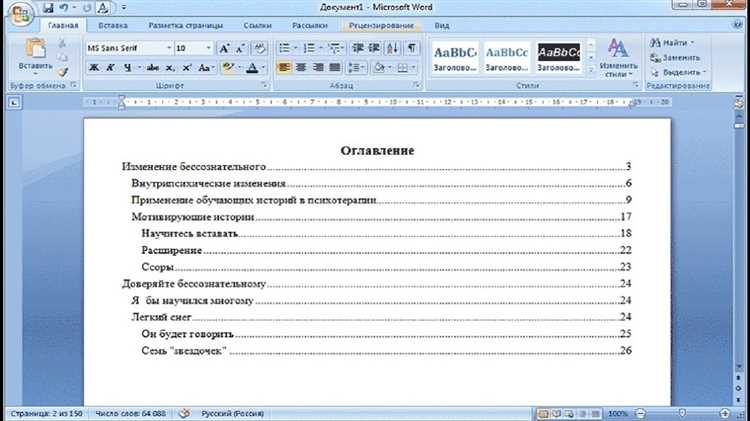Toggle underline (Ч) formatting
The width and height of the screenshot is (750, 421).
pyautogui.click(x=127, y=68)
